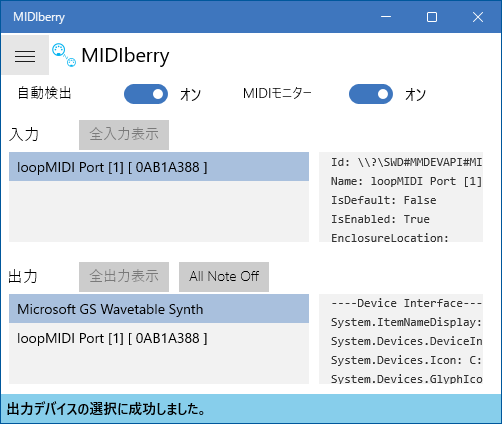Click System.ItemNameDisplay property in output details
This screenshot has height=424, width=502.
click(406, 322)
